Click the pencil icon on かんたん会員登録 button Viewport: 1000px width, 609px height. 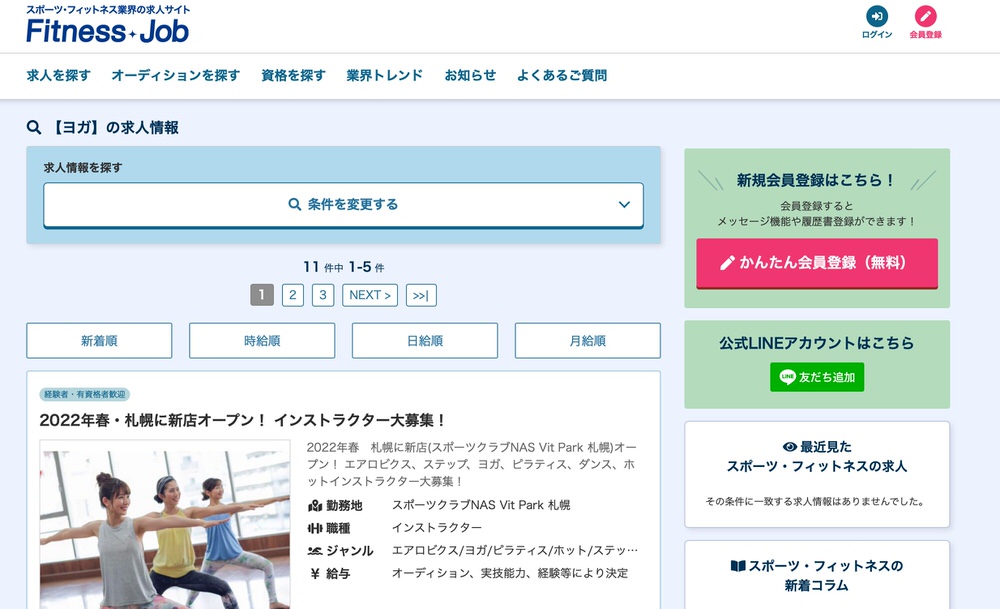click(x=727, y=263)
